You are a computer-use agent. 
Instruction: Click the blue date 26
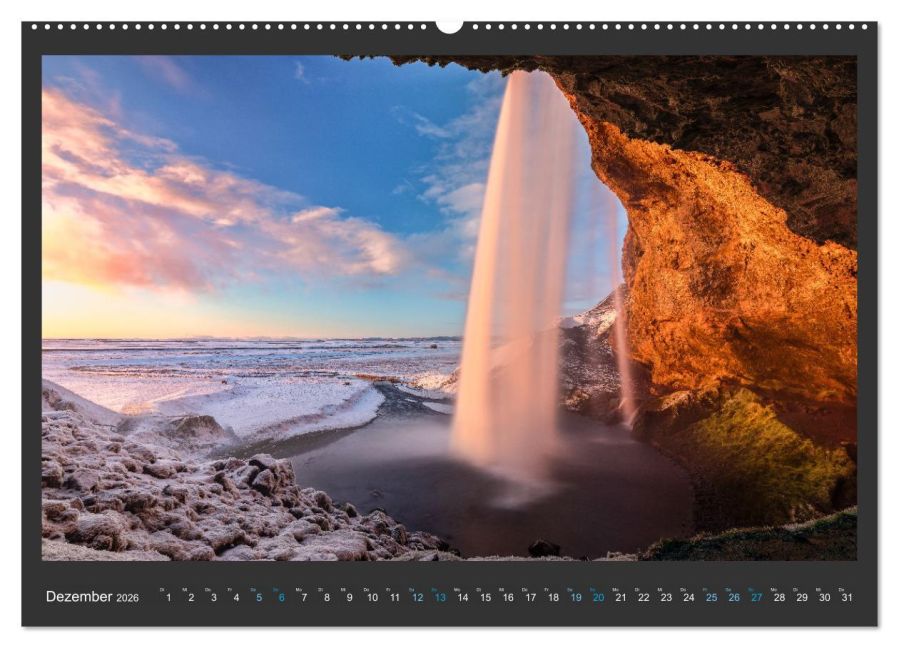(x=734, y=597)
